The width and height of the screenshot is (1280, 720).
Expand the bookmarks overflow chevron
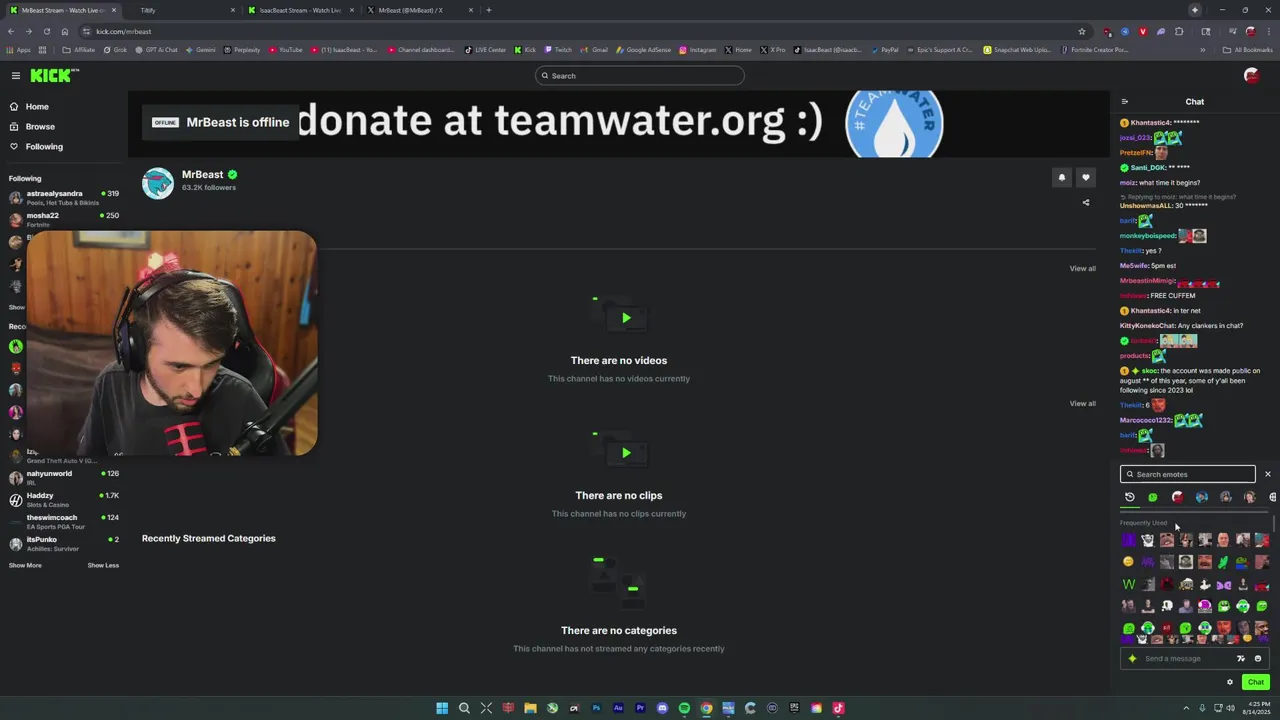[1202, 50]
